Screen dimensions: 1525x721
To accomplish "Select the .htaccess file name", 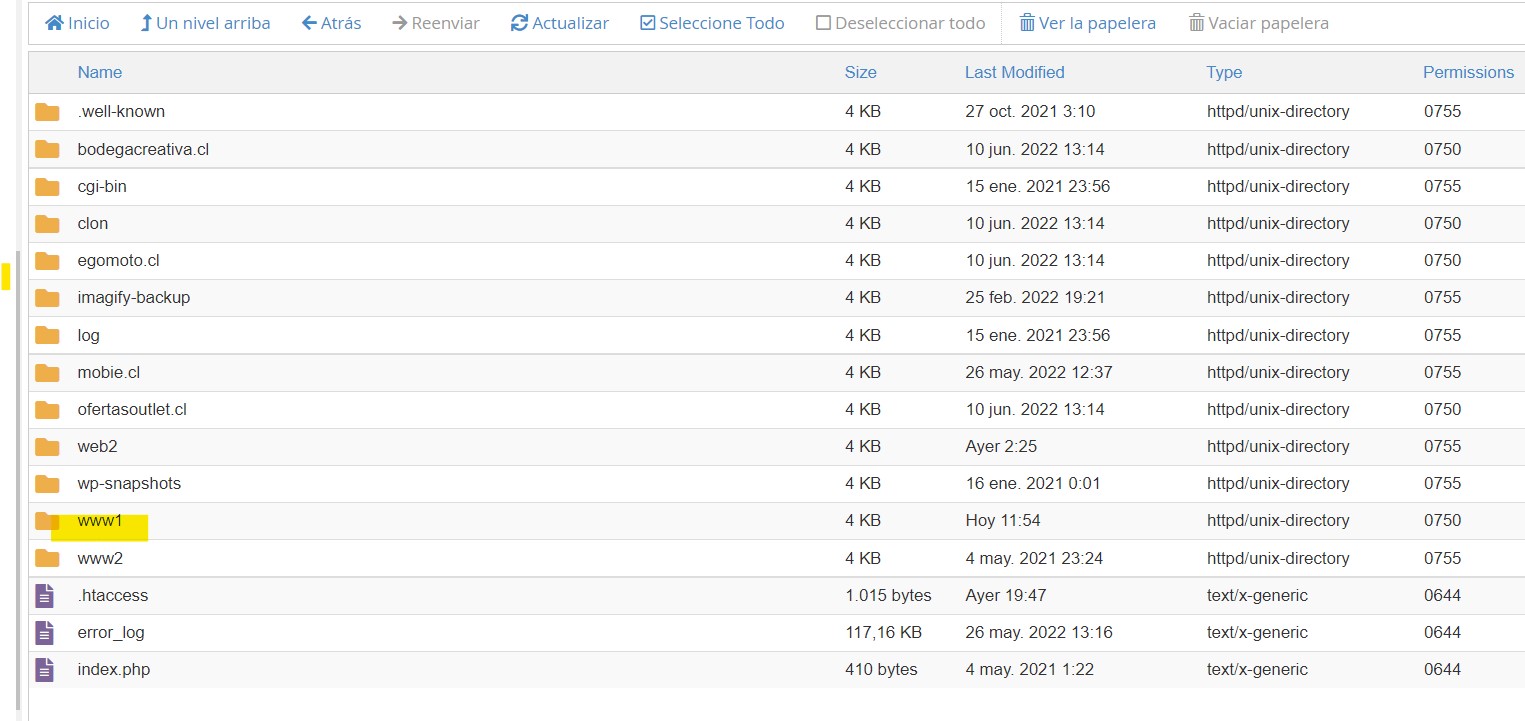I will click(x=113, y=595).
